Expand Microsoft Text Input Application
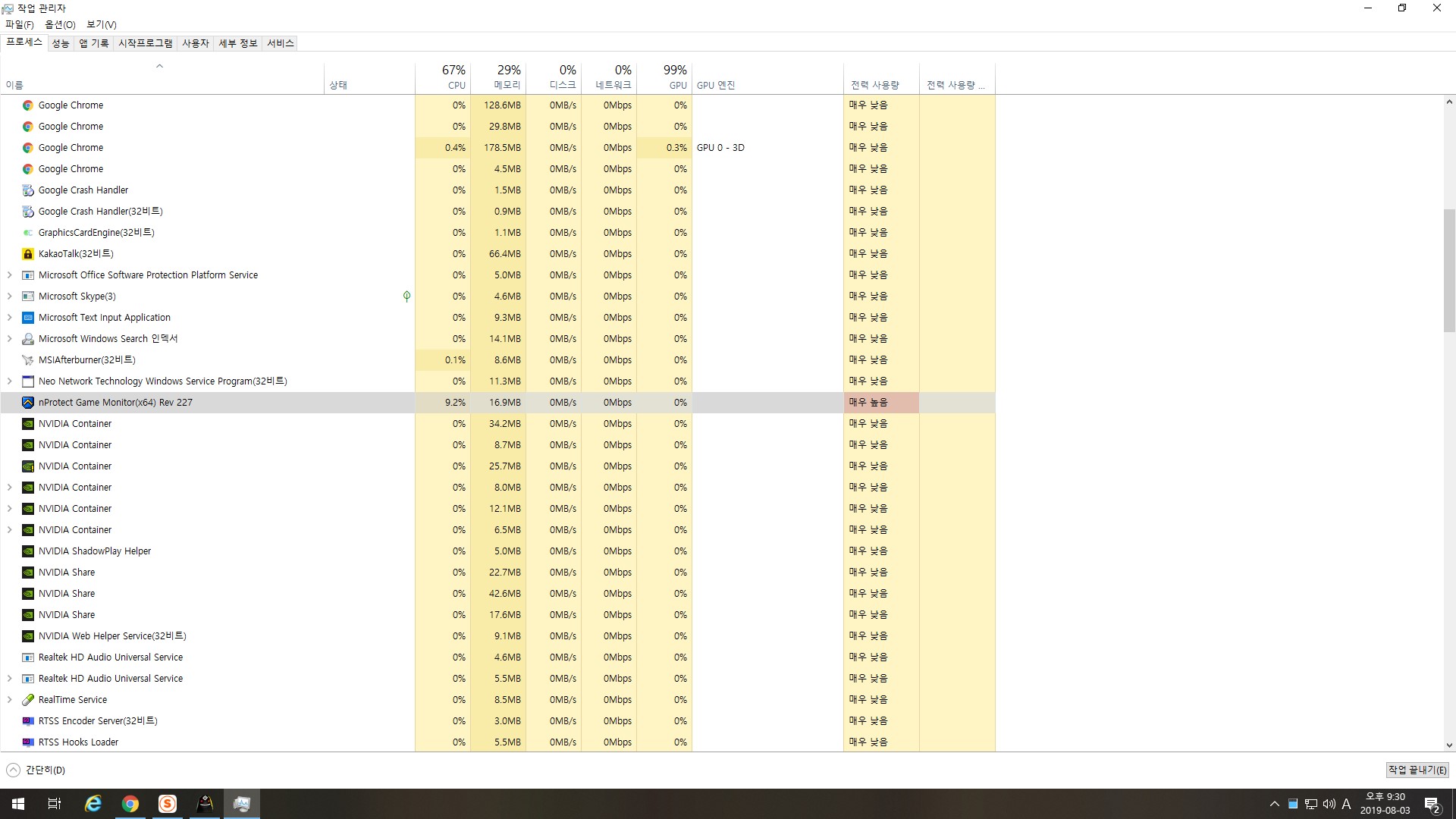Viewport: 1456px width, 819px height. (9, 318)
